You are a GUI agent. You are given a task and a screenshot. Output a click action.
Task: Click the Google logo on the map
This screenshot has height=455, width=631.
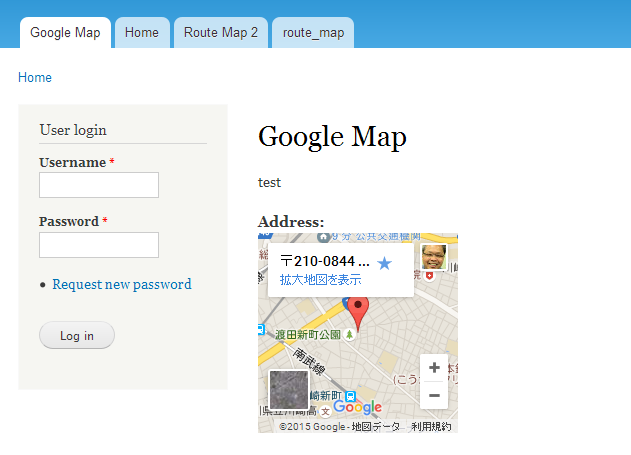[x=358, y=407]
